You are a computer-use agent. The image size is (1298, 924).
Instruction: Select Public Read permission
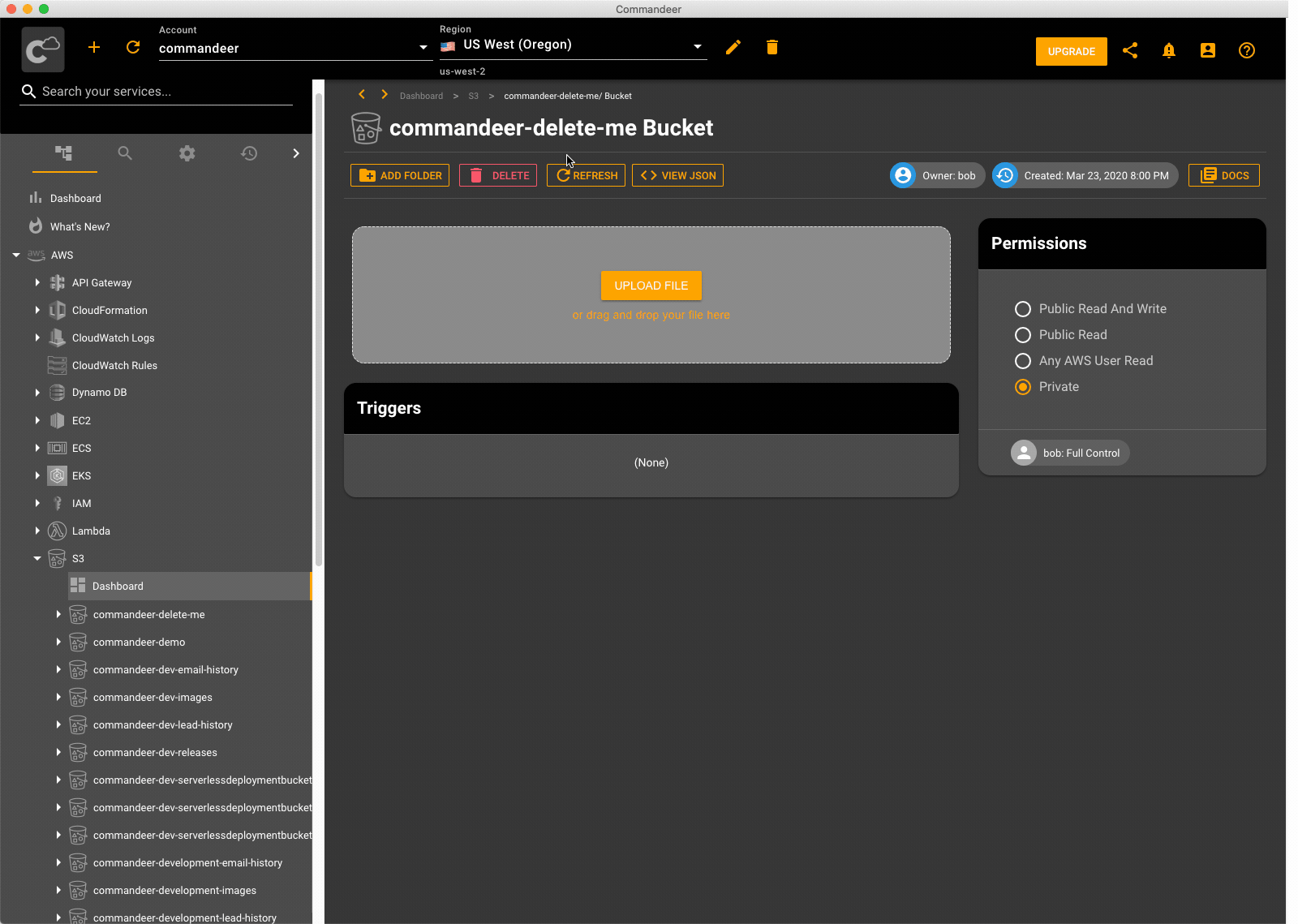[x=1023, y=335]
